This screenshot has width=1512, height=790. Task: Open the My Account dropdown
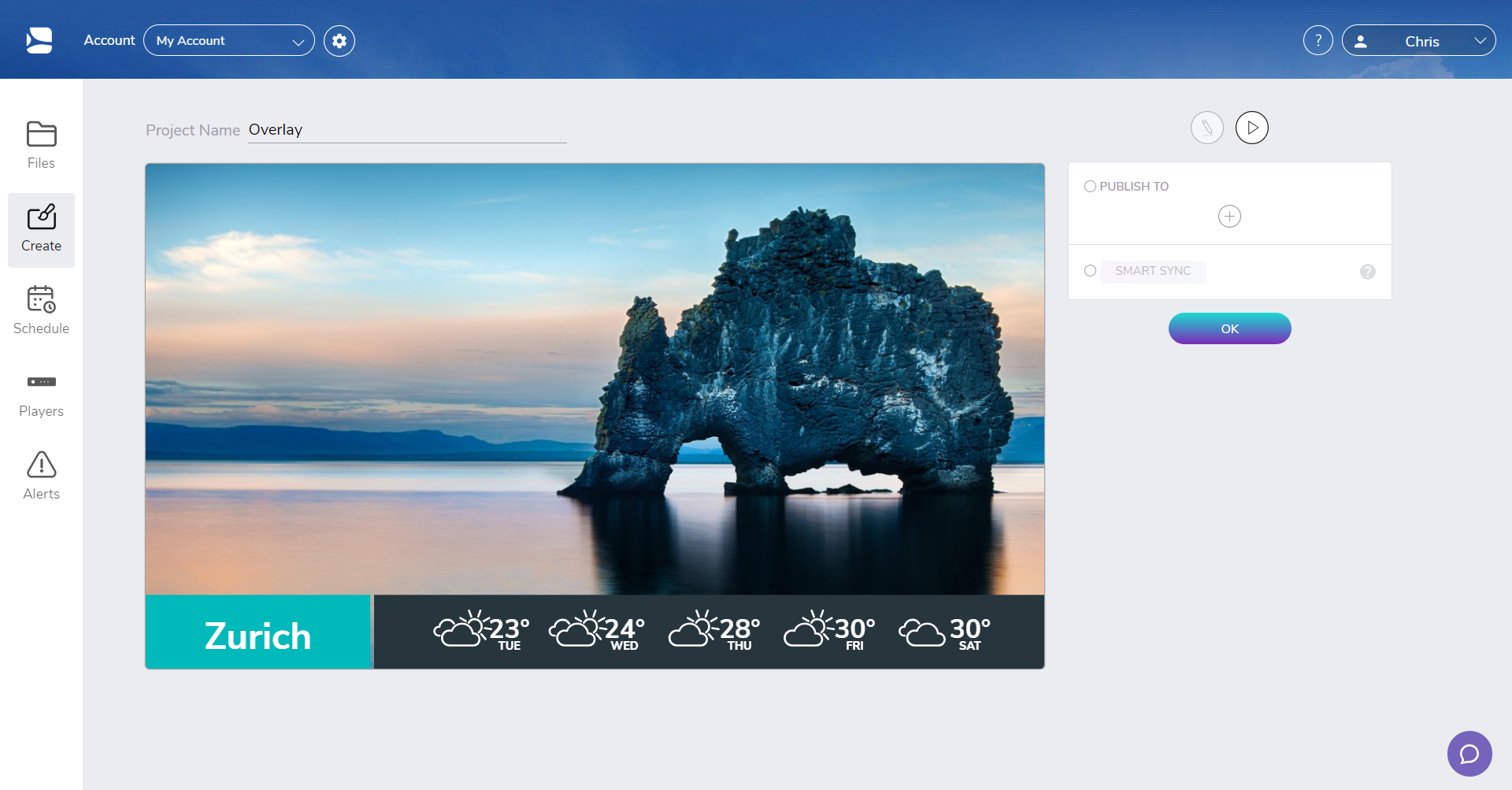[x=228, y=40]
